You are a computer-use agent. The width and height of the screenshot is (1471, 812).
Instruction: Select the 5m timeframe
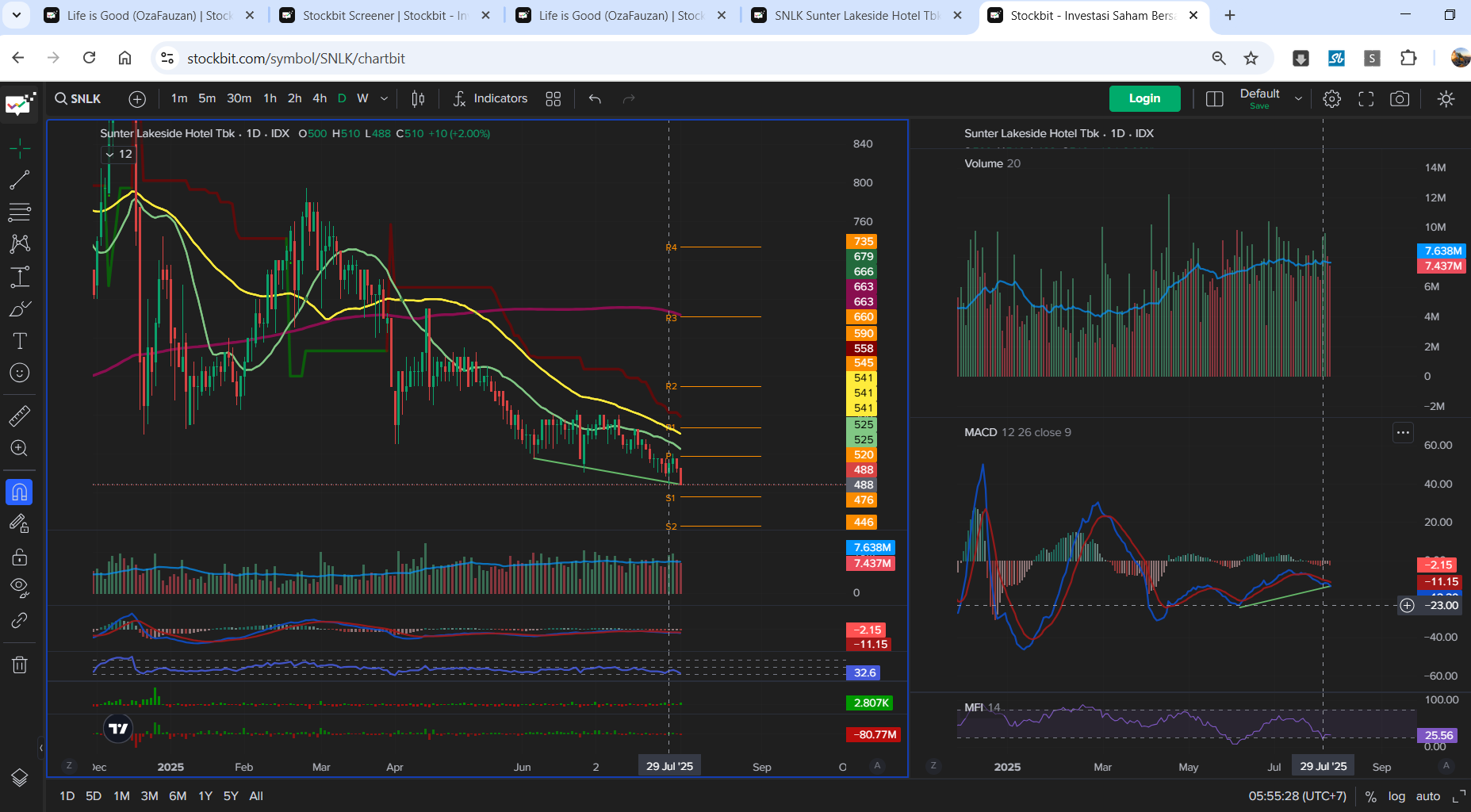(x=207, y=98)
